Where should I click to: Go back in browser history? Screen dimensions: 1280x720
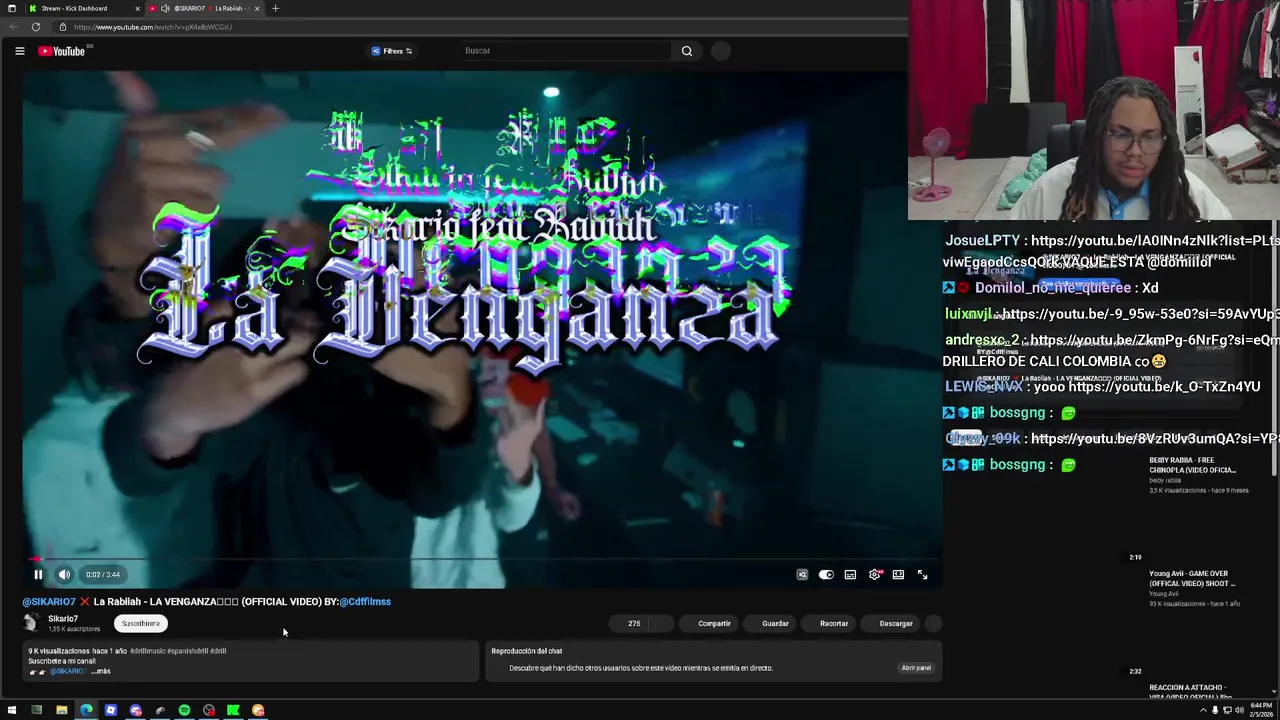tap(13, 27)
